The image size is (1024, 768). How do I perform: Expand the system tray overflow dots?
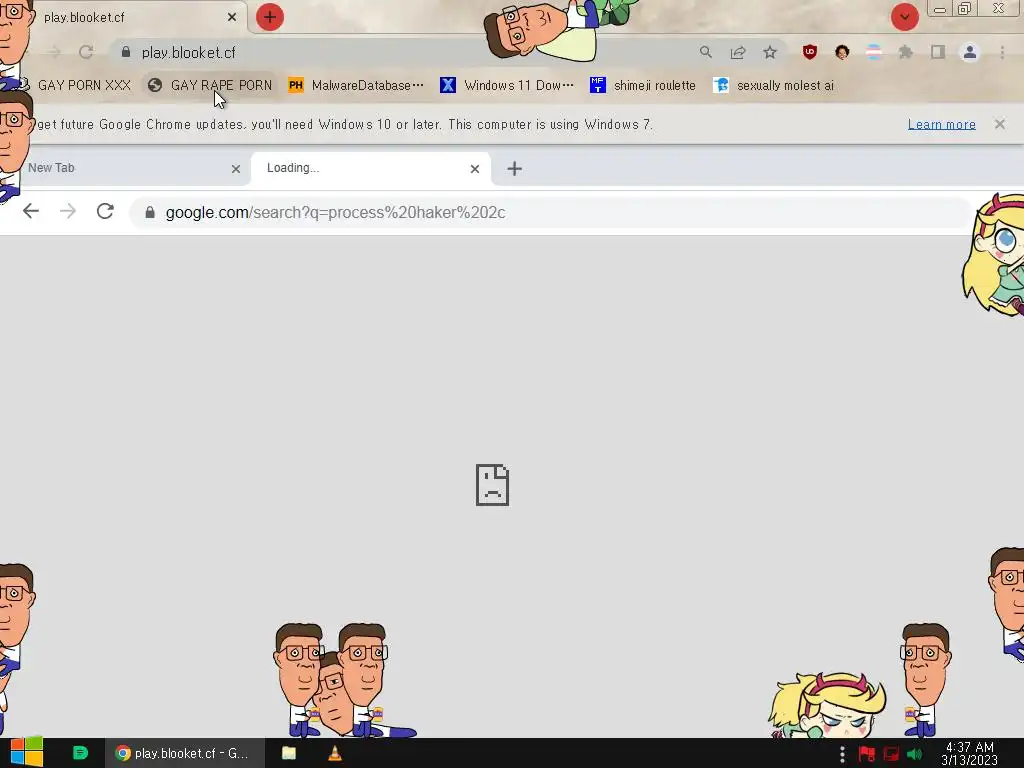coord(842,754)
